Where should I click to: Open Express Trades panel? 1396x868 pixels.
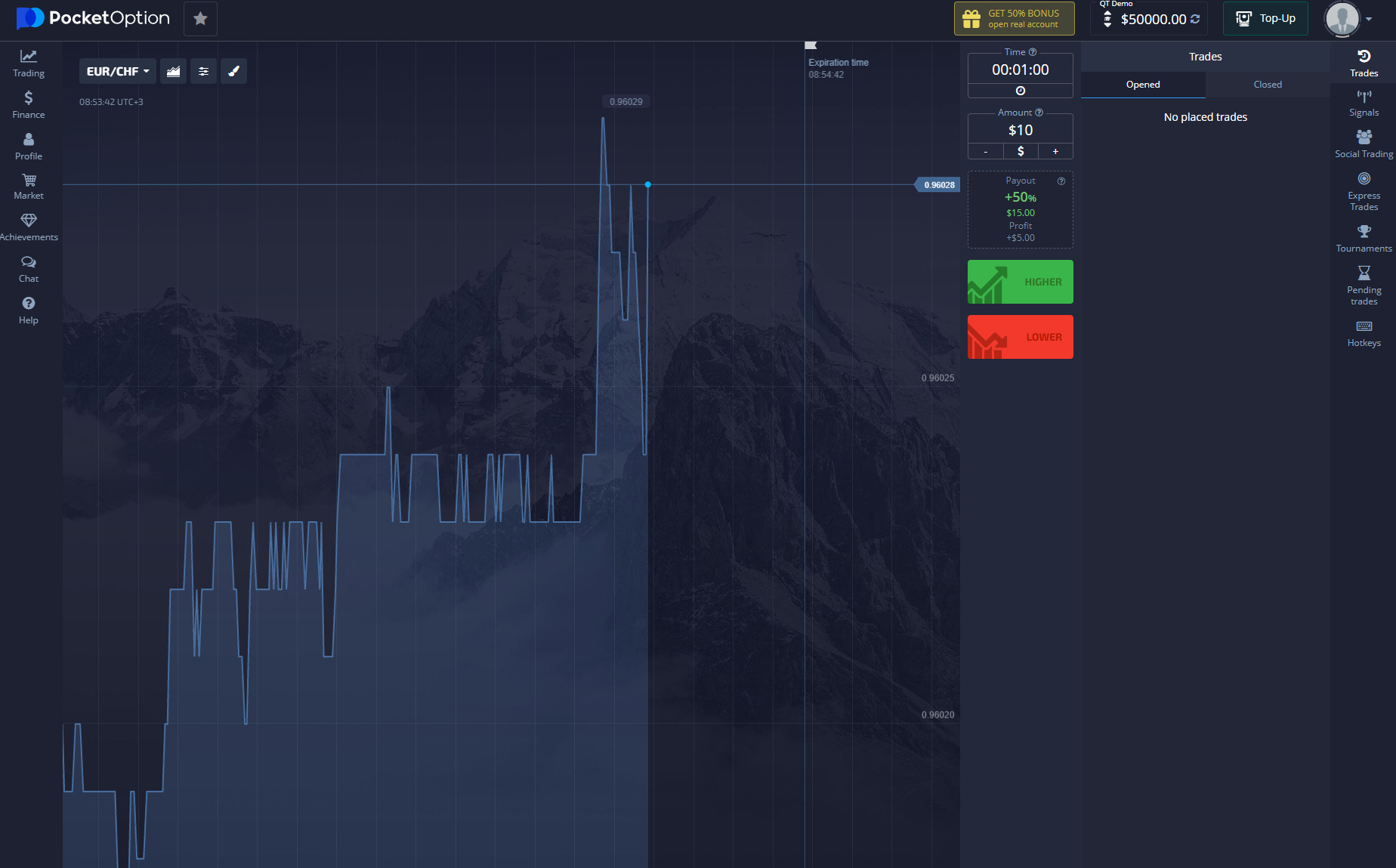click(x=1364, y=191)
